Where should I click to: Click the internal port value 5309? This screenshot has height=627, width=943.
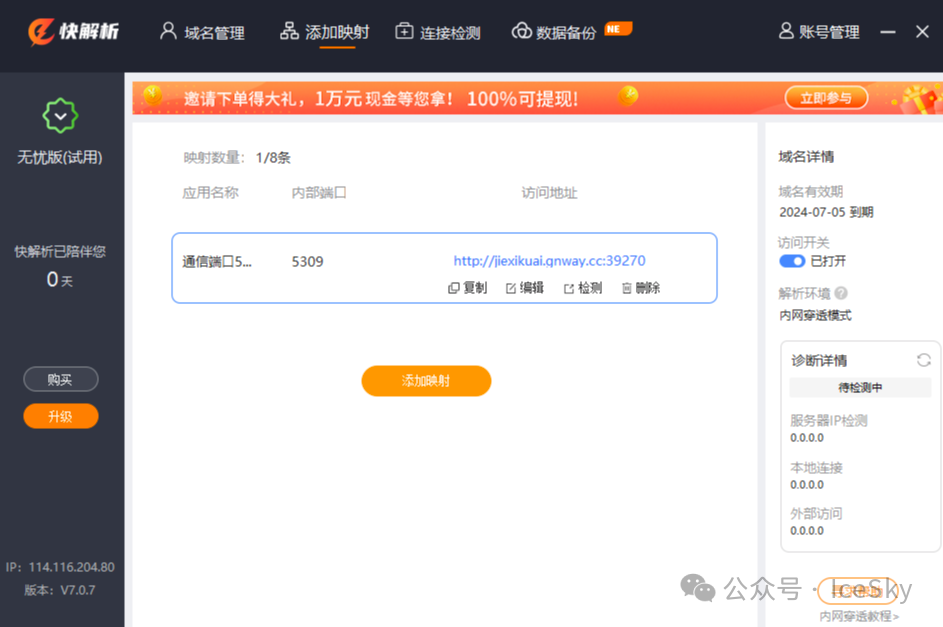click(307, 262)
